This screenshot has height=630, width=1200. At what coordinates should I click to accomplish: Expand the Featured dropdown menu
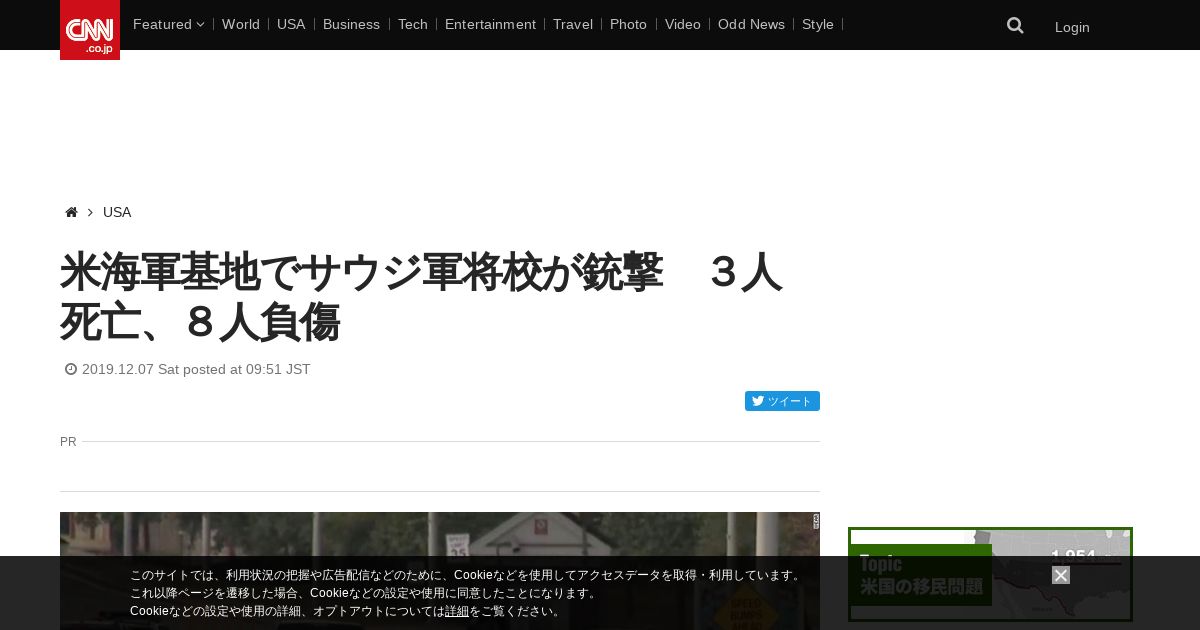click(168, 24)
